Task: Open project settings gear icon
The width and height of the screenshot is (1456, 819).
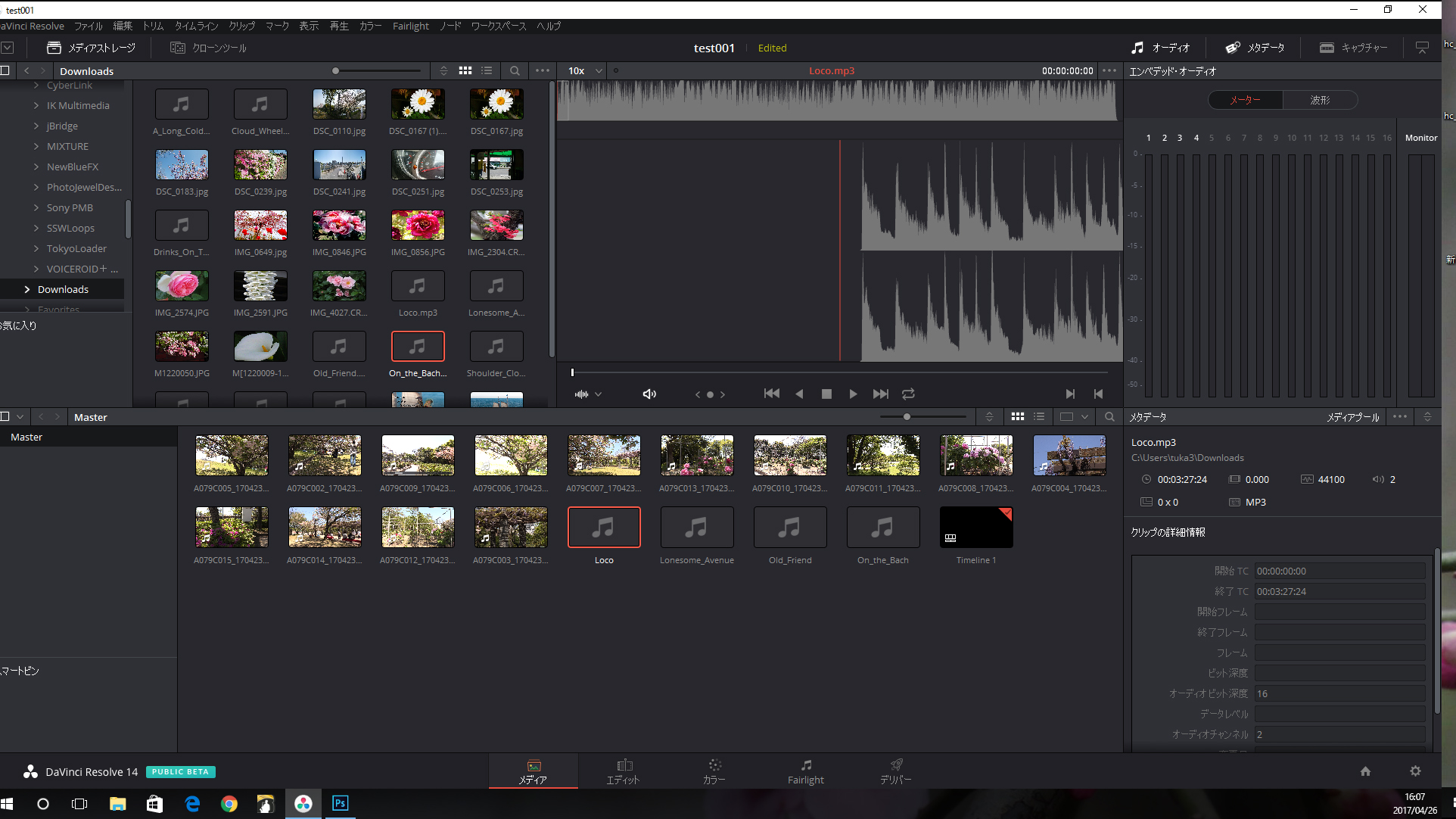Action: coord(1415,771)
